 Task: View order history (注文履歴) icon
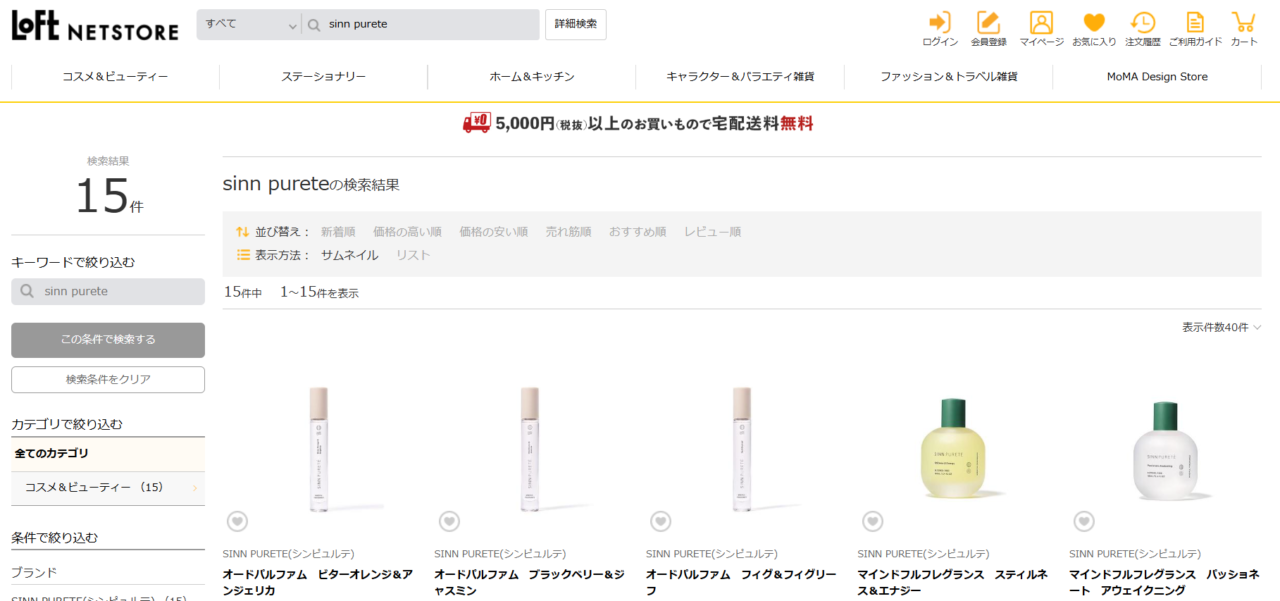(1142, 28)
